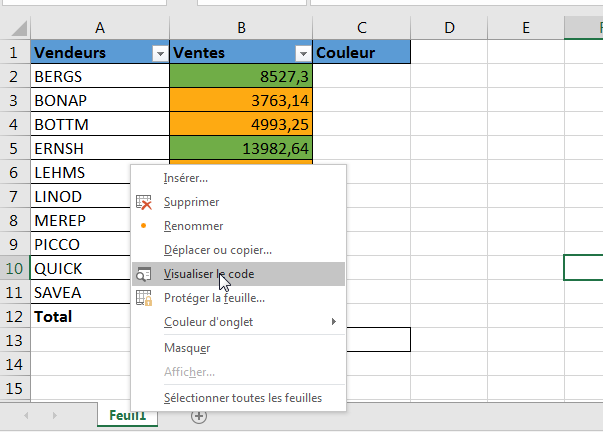Click the Protéger la feuille lock icon
This screenshot has height=432, width=603.
[144, 298]
